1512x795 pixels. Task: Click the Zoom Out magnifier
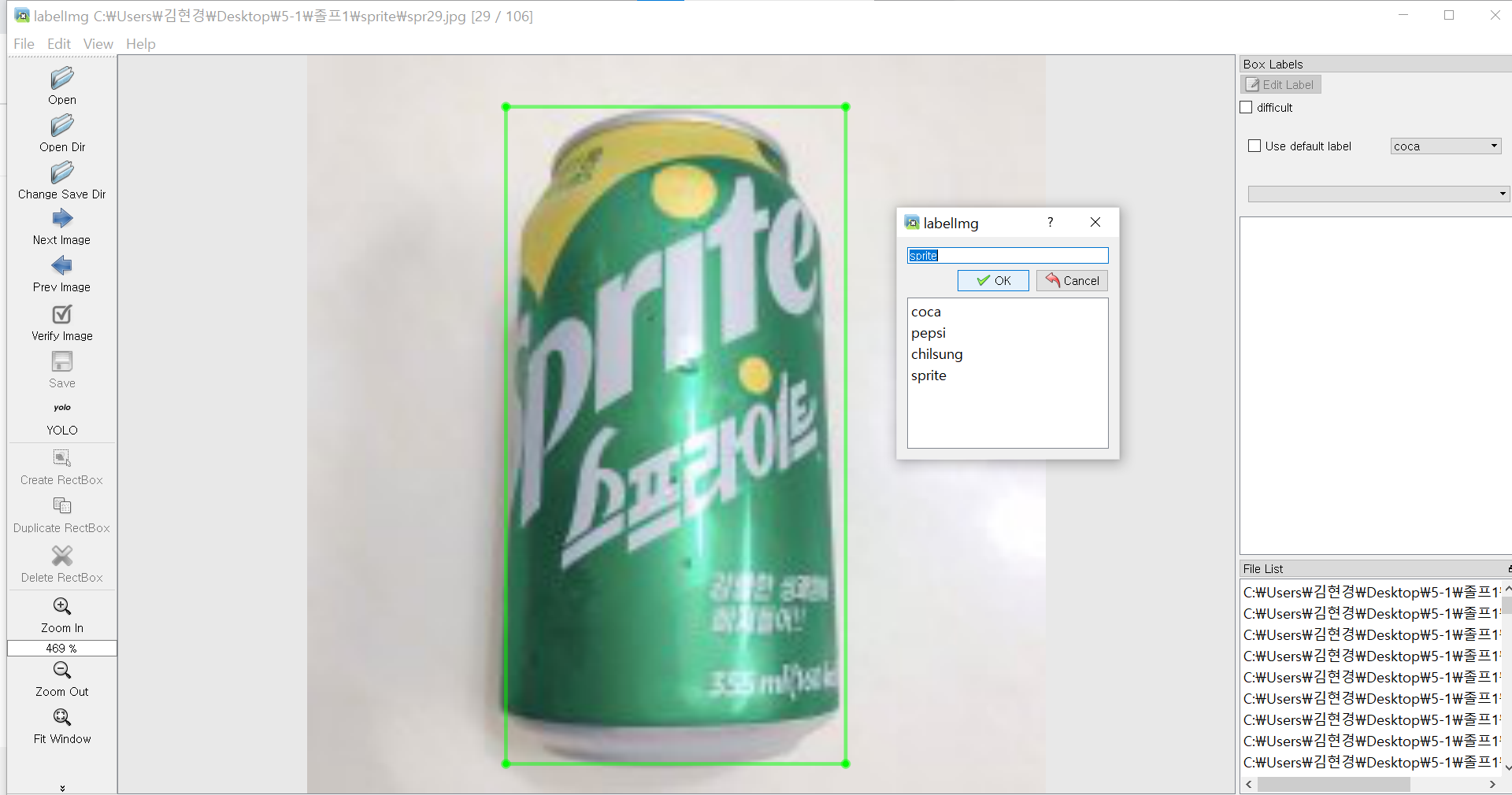point(62,670)
